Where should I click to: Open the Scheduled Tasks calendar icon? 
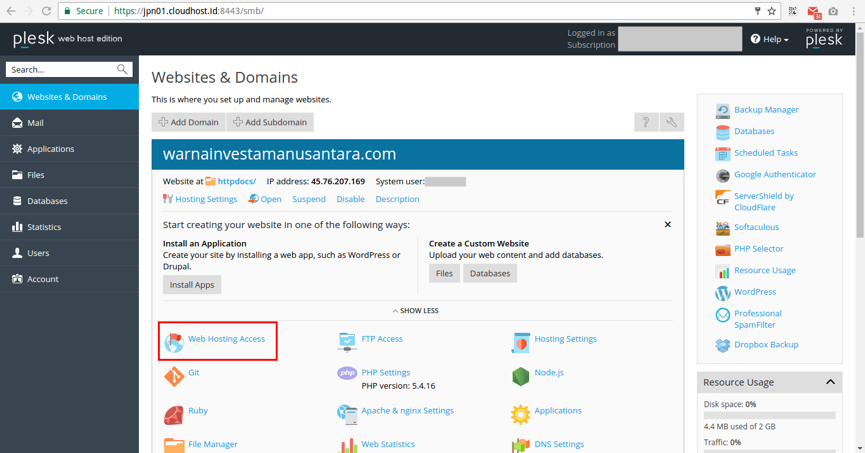tap(723, 154)
